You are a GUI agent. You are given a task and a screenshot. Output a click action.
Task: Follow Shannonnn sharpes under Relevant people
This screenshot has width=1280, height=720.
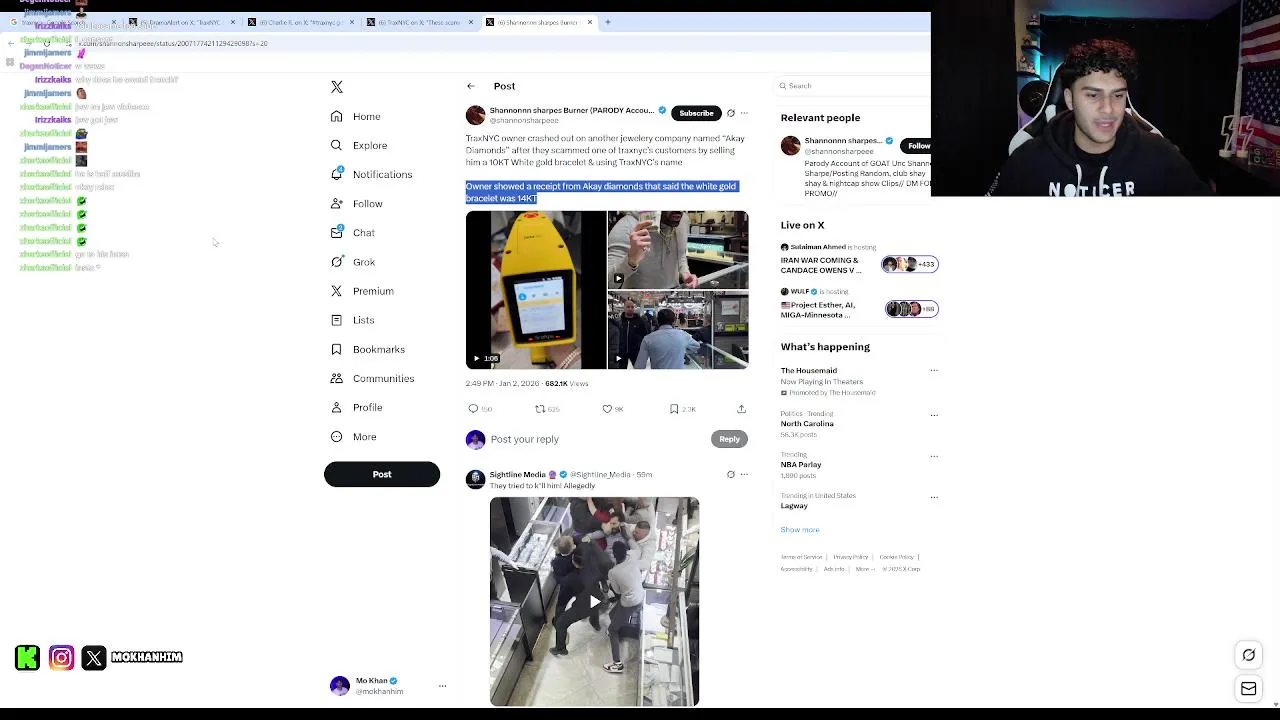[x=918, y=146]
